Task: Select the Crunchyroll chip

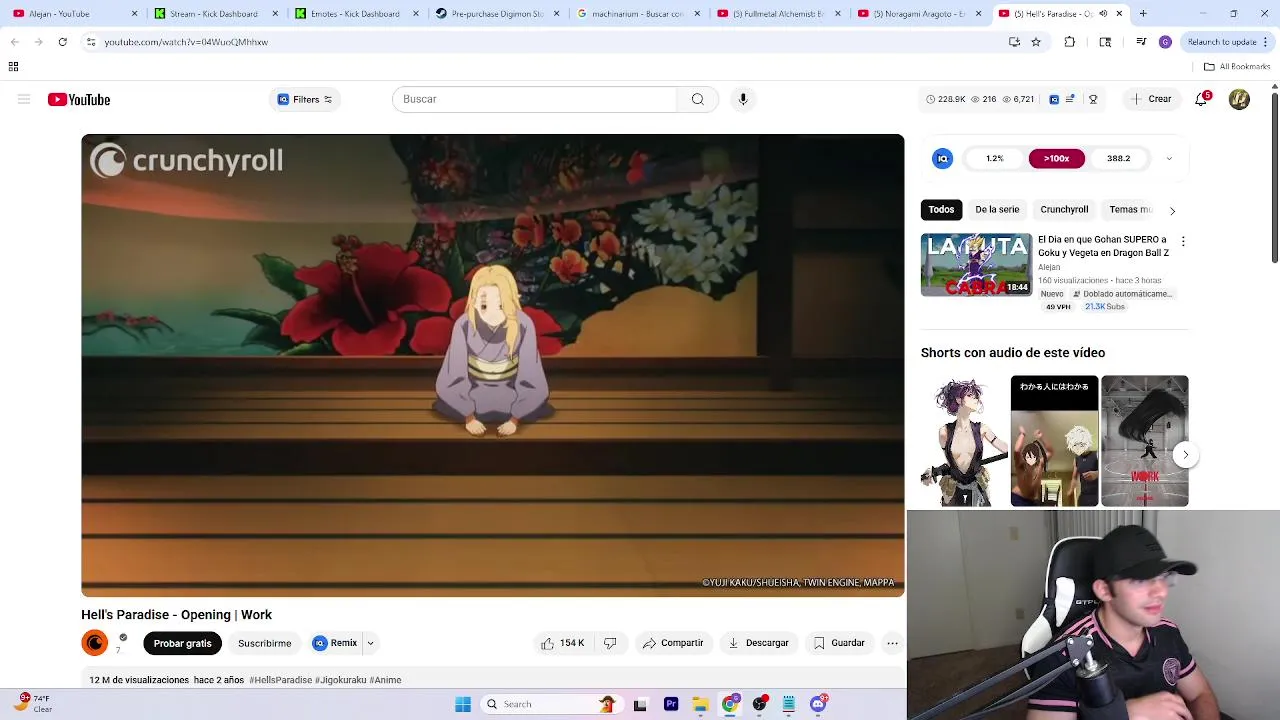Action: [x=1064, y=210]
